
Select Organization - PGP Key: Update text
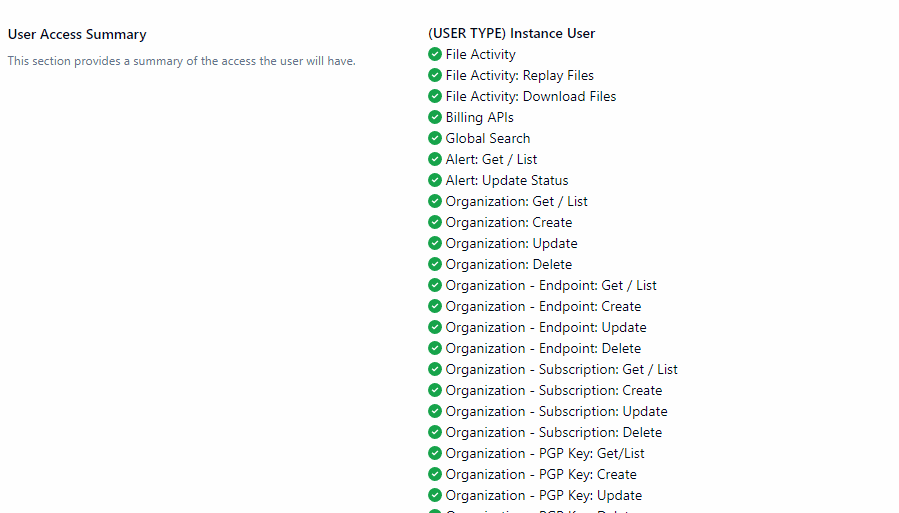[543, 495]
